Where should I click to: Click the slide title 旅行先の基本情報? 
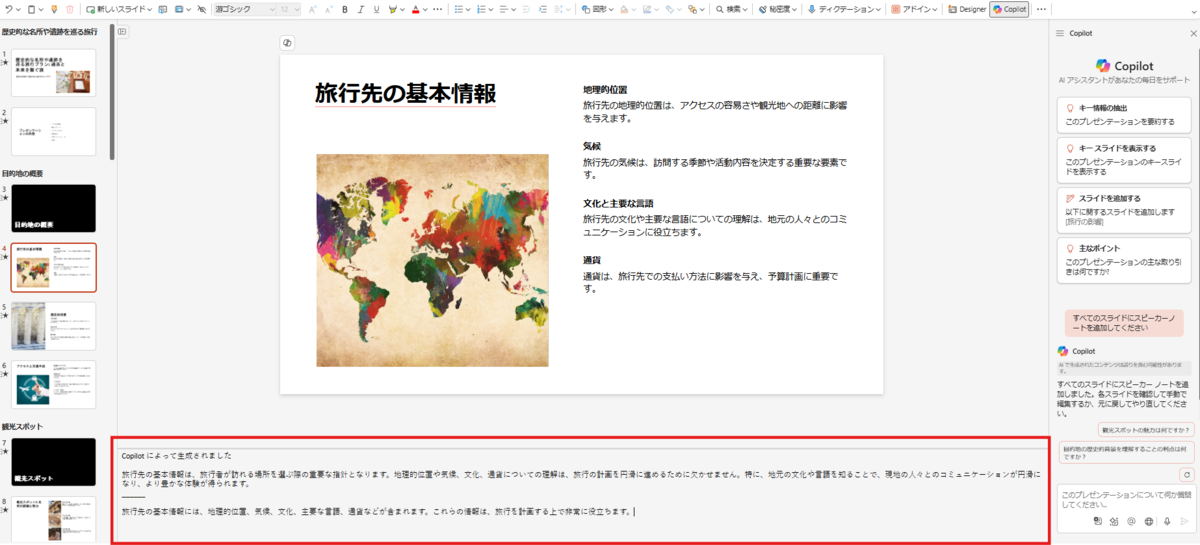405,93
